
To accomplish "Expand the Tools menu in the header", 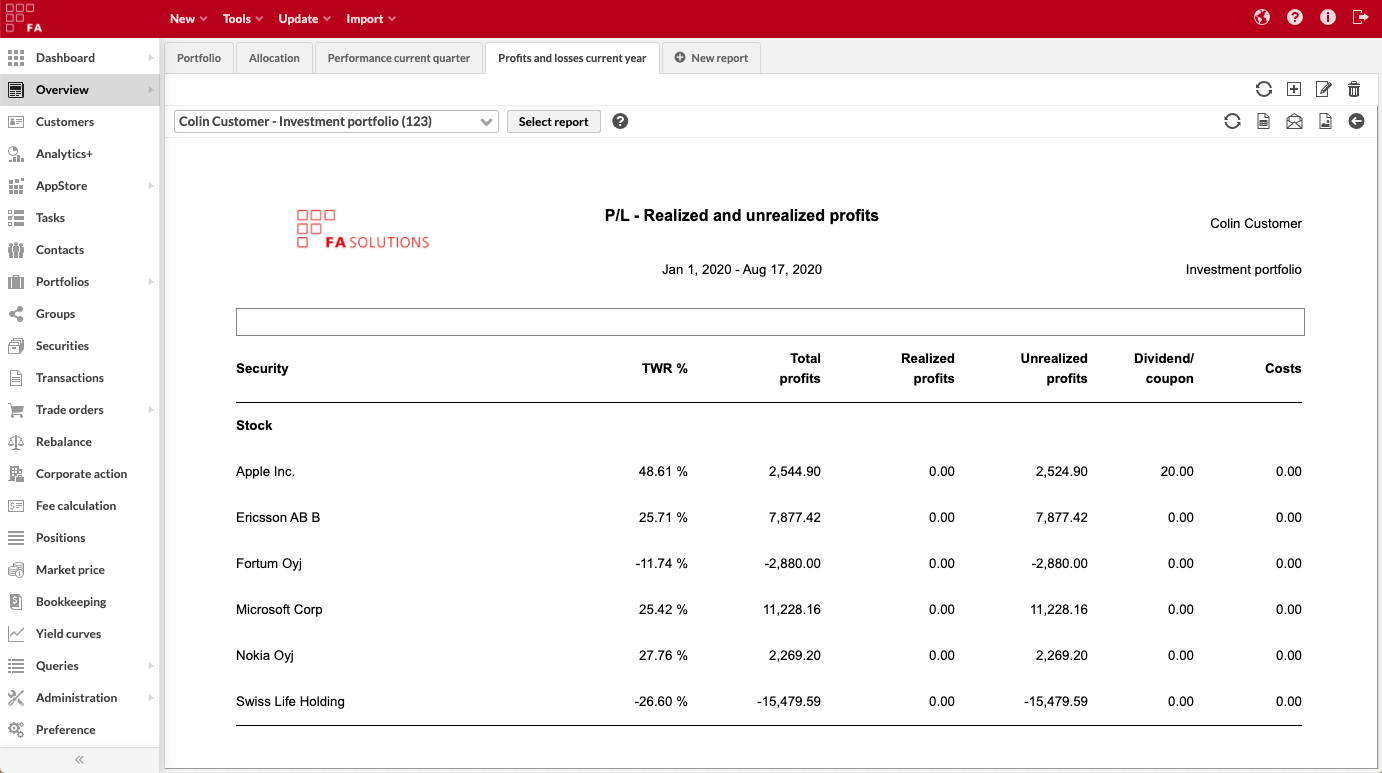I will click(x=243, y=19).
